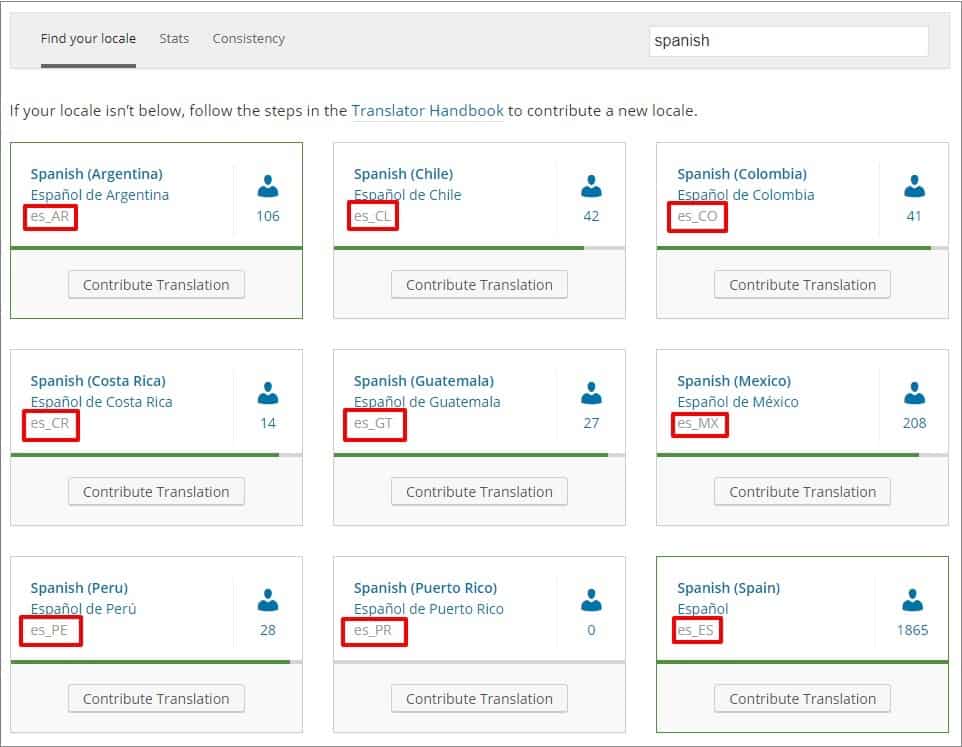Open the Spanish (Mexico) locale title link
The width and height of the screenshot is (962, 747).
tap(734, 381)
